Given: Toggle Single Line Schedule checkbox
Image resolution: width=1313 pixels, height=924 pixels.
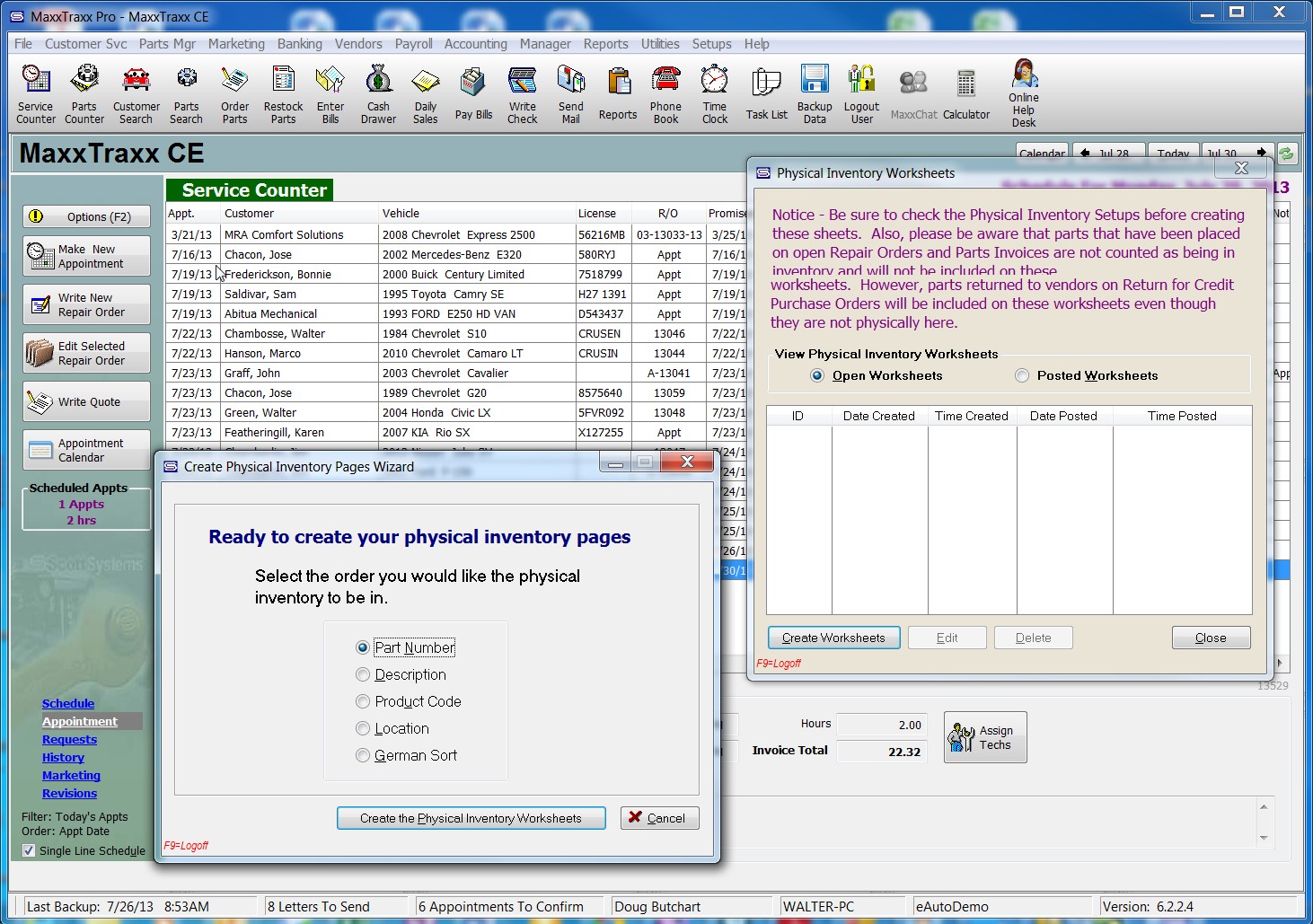Looking at the screenshot, I should coord(29,850).
